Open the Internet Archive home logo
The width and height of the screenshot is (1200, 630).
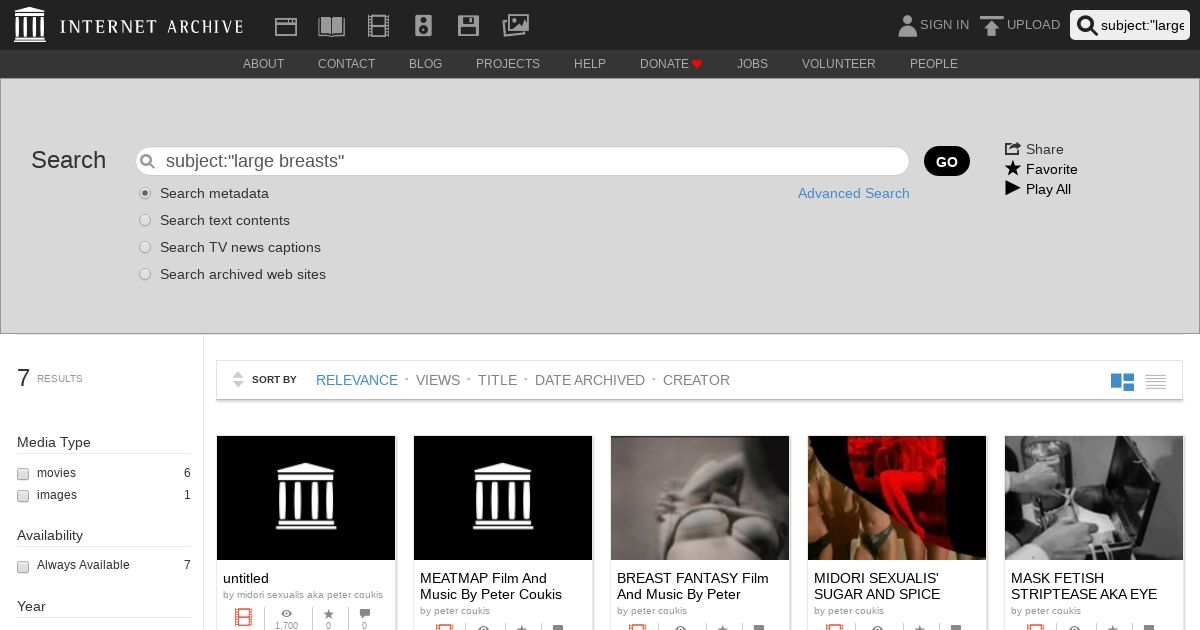129,25
